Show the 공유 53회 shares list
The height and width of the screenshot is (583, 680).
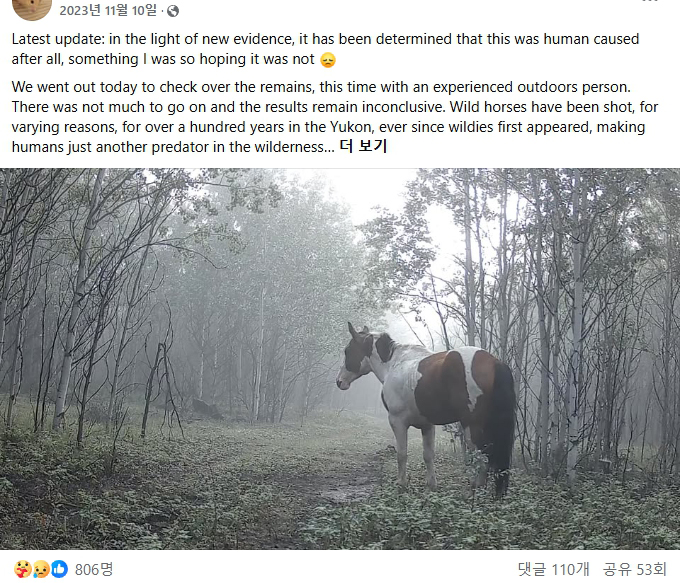click(634, 569)
